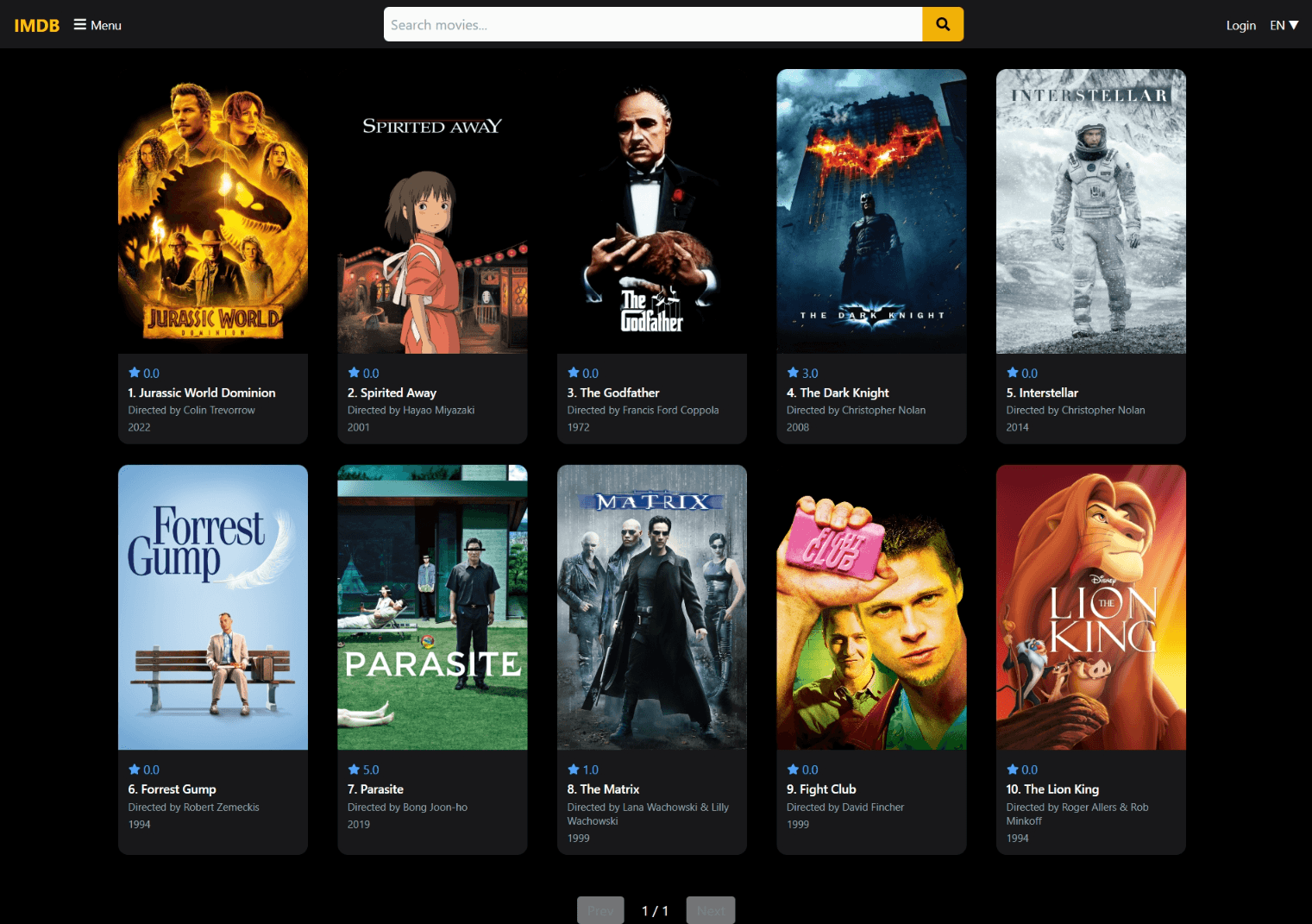Click the year 2022 under Jurassic World Dominion
Image resolution: width=1312 pixels, height=924 pixels.
139,428
